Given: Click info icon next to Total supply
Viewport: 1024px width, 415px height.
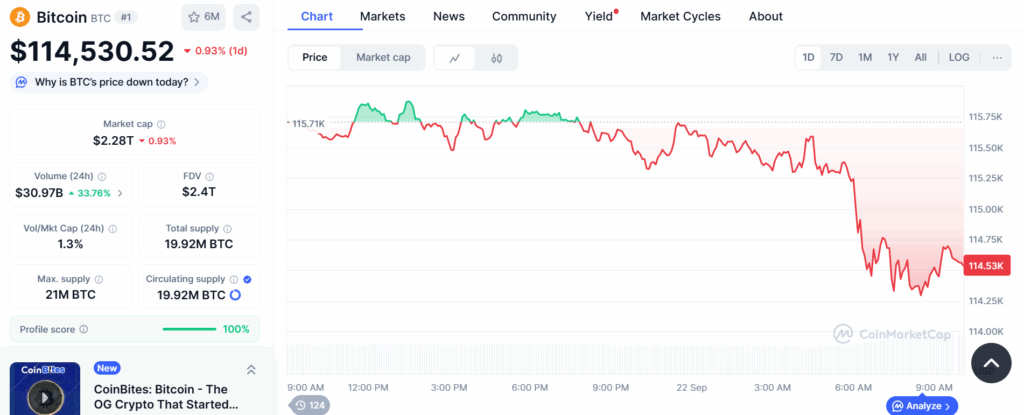Looking at the screenshot, I should 227,229.
